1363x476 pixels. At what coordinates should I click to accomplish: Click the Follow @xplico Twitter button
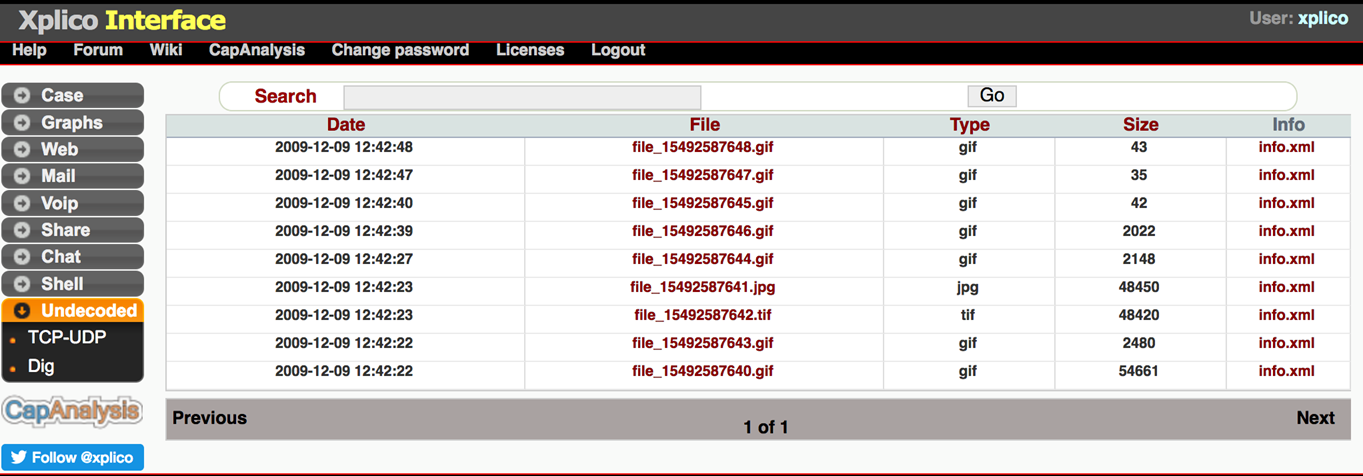click(72, 457)
